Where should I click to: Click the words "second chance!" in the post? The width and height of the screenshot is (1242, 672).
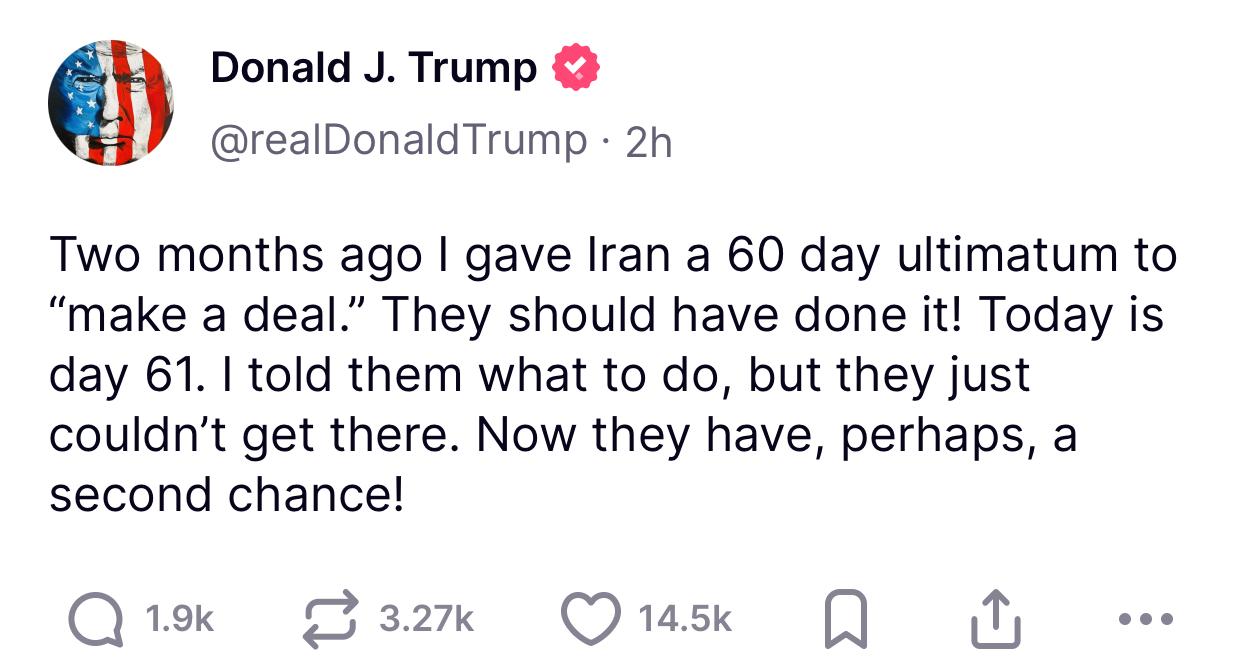227,495
